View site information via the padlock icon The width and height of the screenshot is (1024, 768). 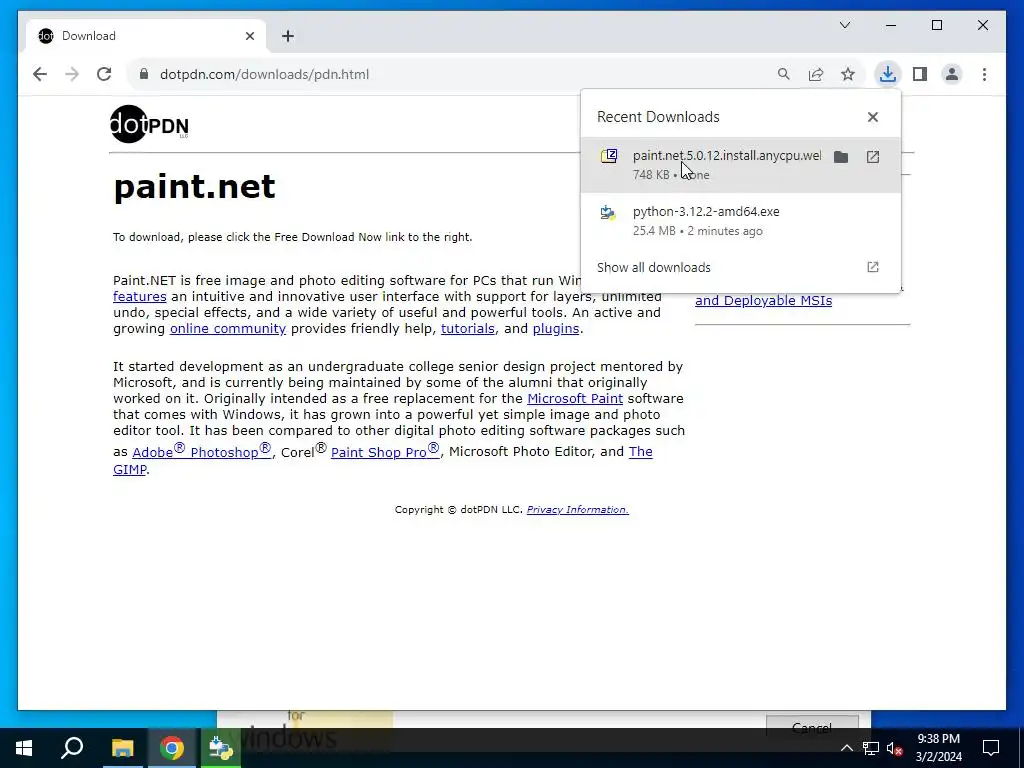(144, 74)
